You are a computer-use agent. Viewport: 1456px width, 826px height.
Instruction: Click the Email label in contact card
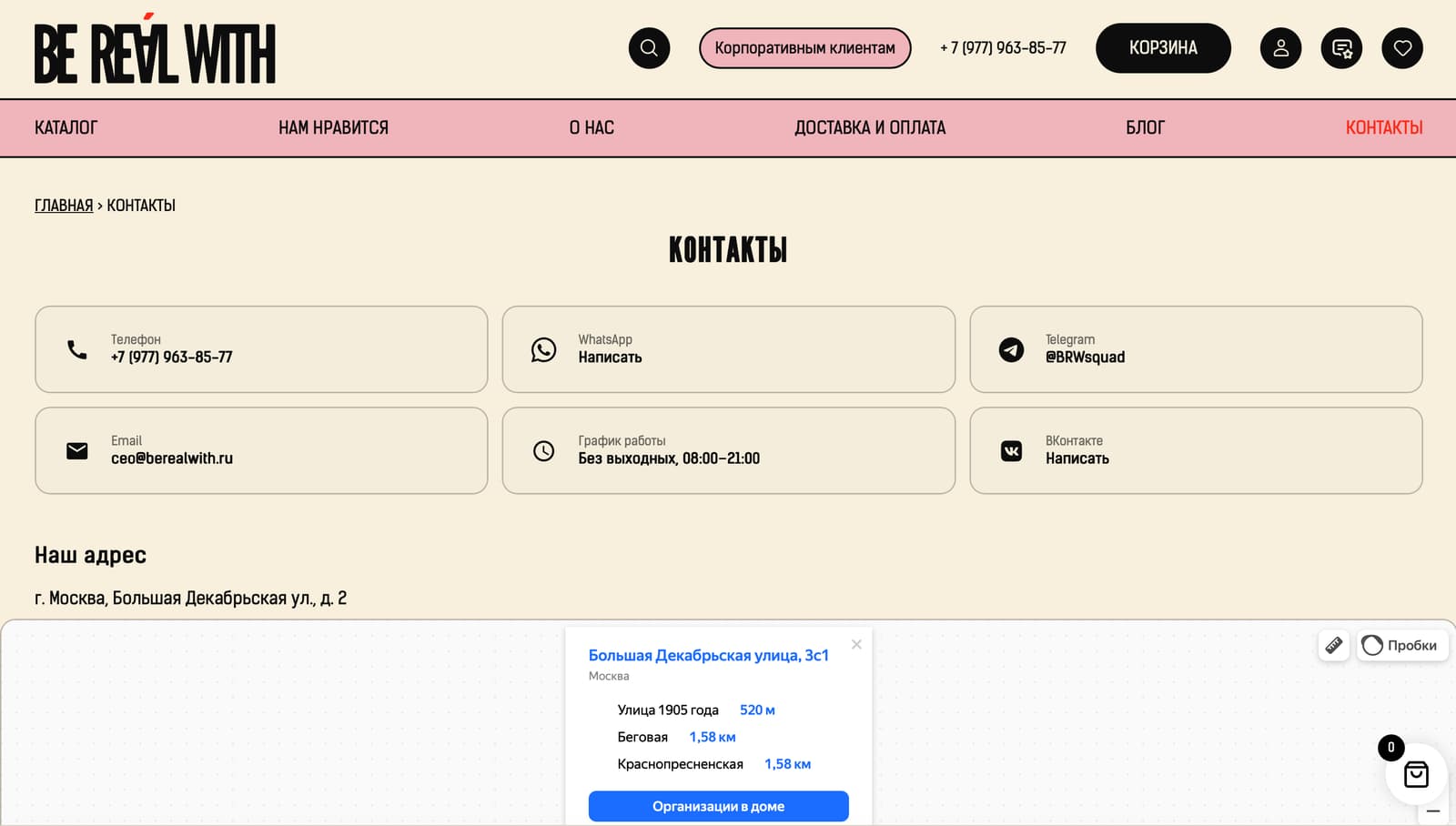[126, 440]
